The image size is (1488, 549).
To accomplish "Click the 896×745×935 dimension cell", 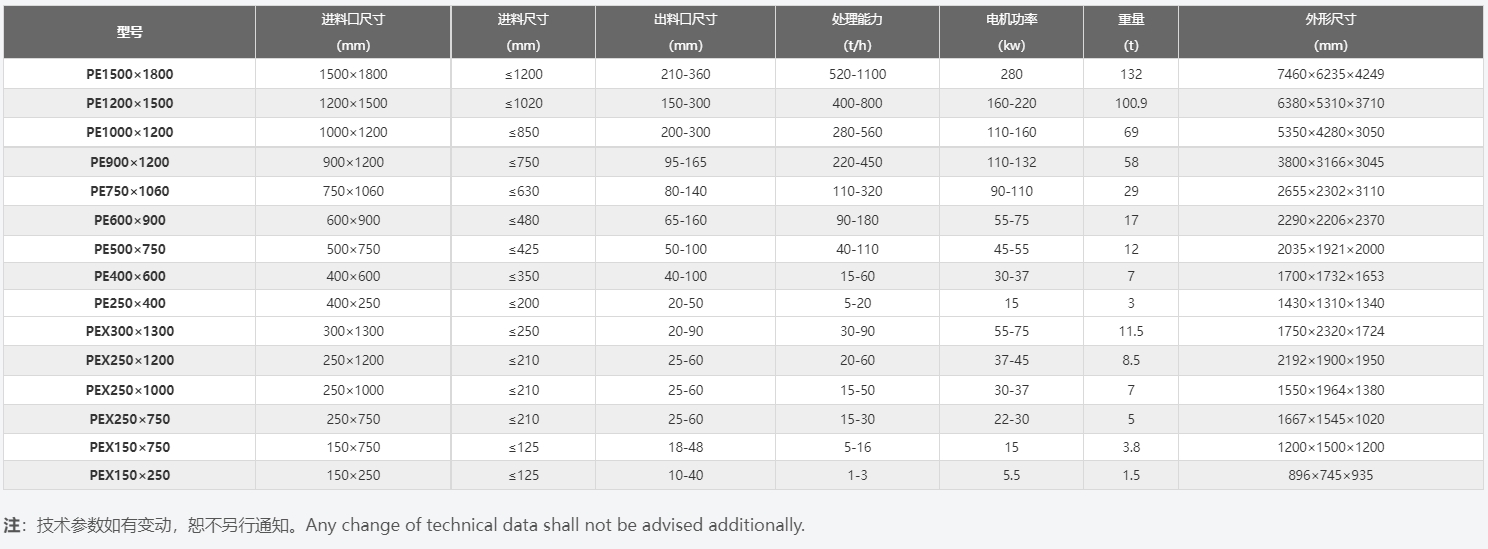I will coord(1330,475).
